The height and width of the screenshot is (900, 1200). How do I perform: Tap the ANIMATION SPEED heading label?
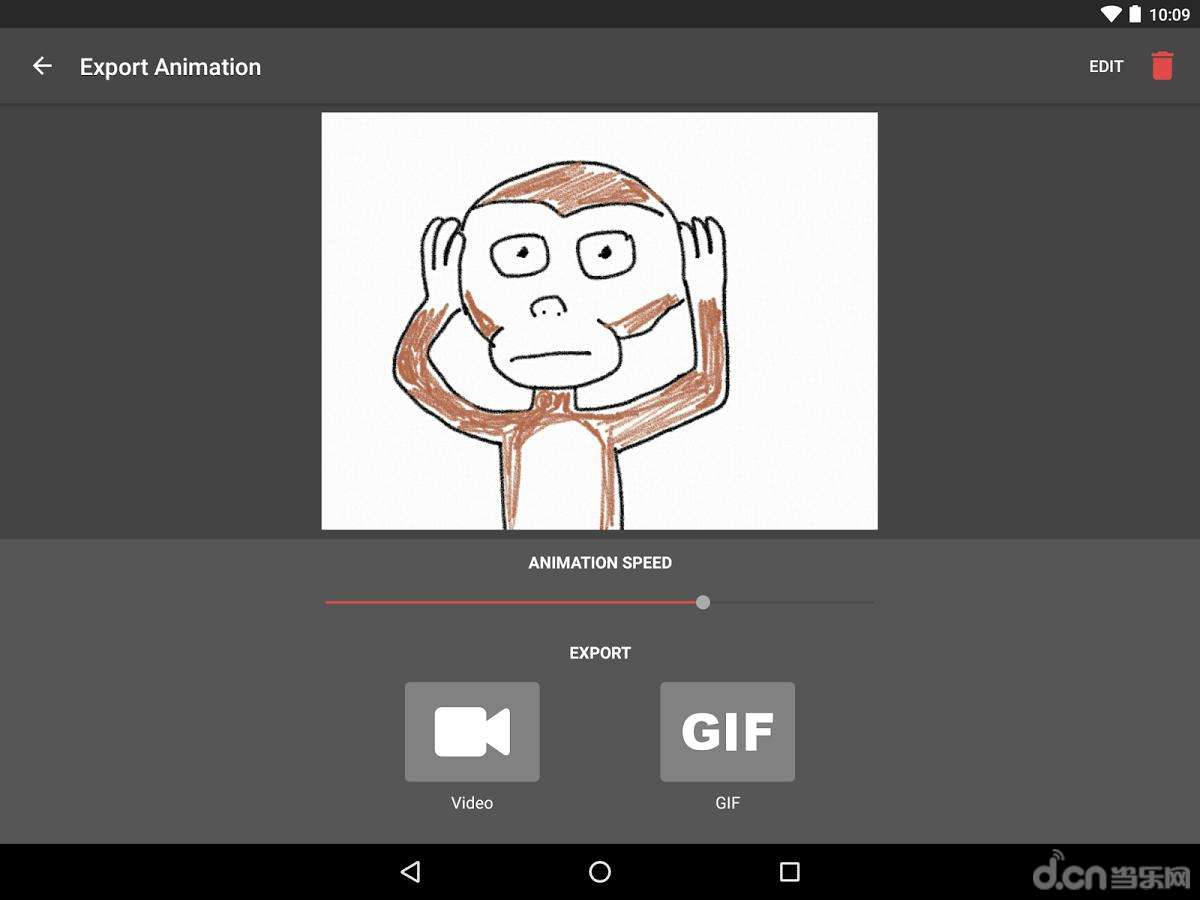click(x=600, y=563)
